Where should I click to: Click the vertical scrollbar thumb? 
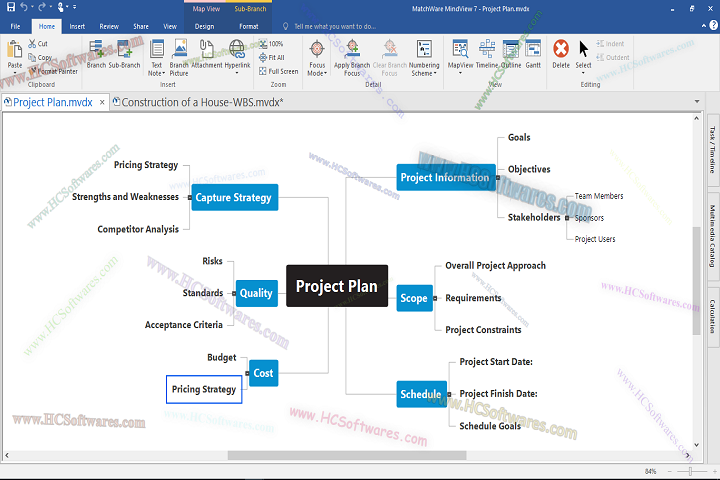pos(697,281)
